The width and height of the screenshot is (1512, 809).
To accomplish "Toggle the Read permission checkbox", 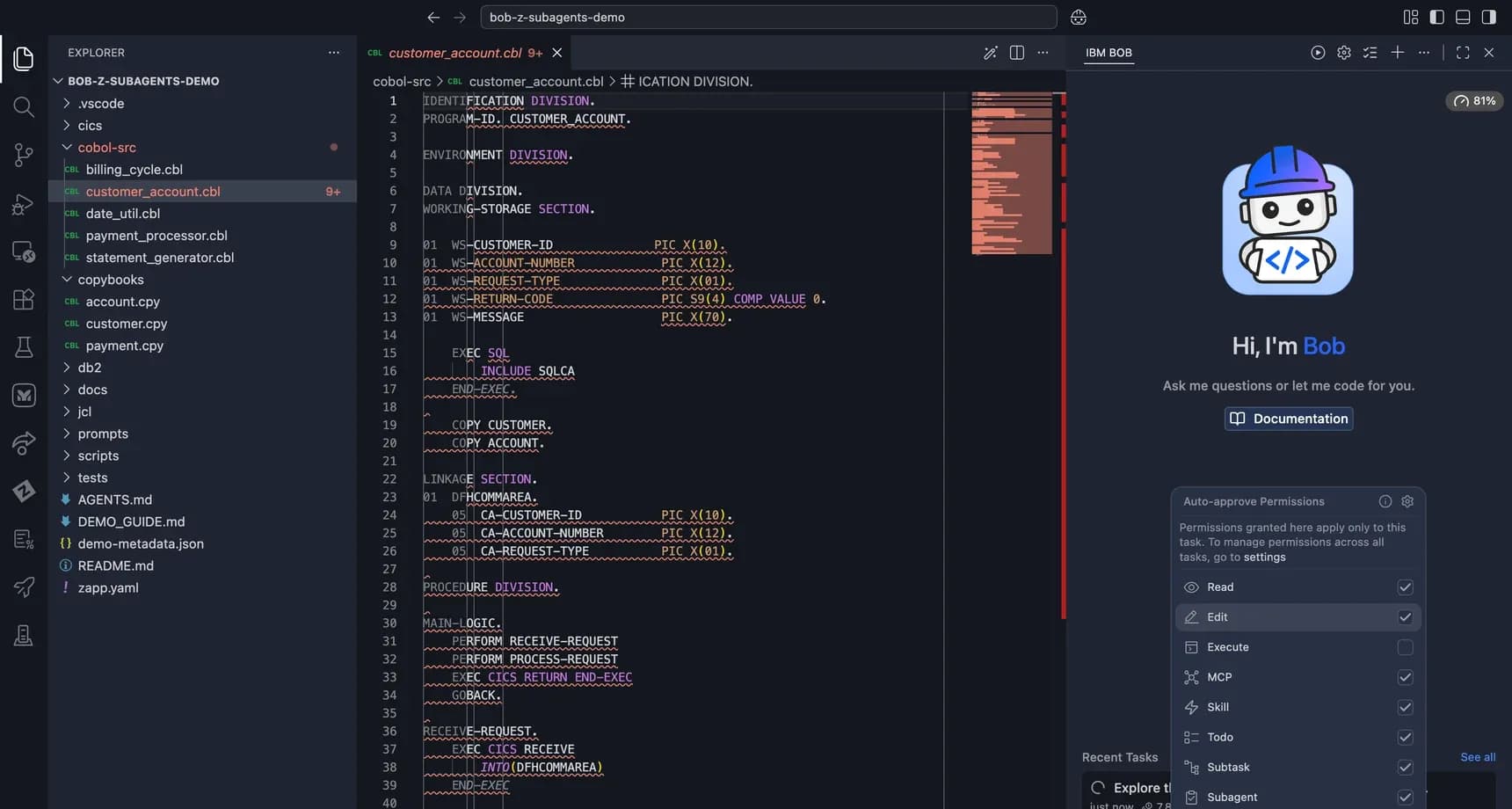I will click(x=1405, y=587).
